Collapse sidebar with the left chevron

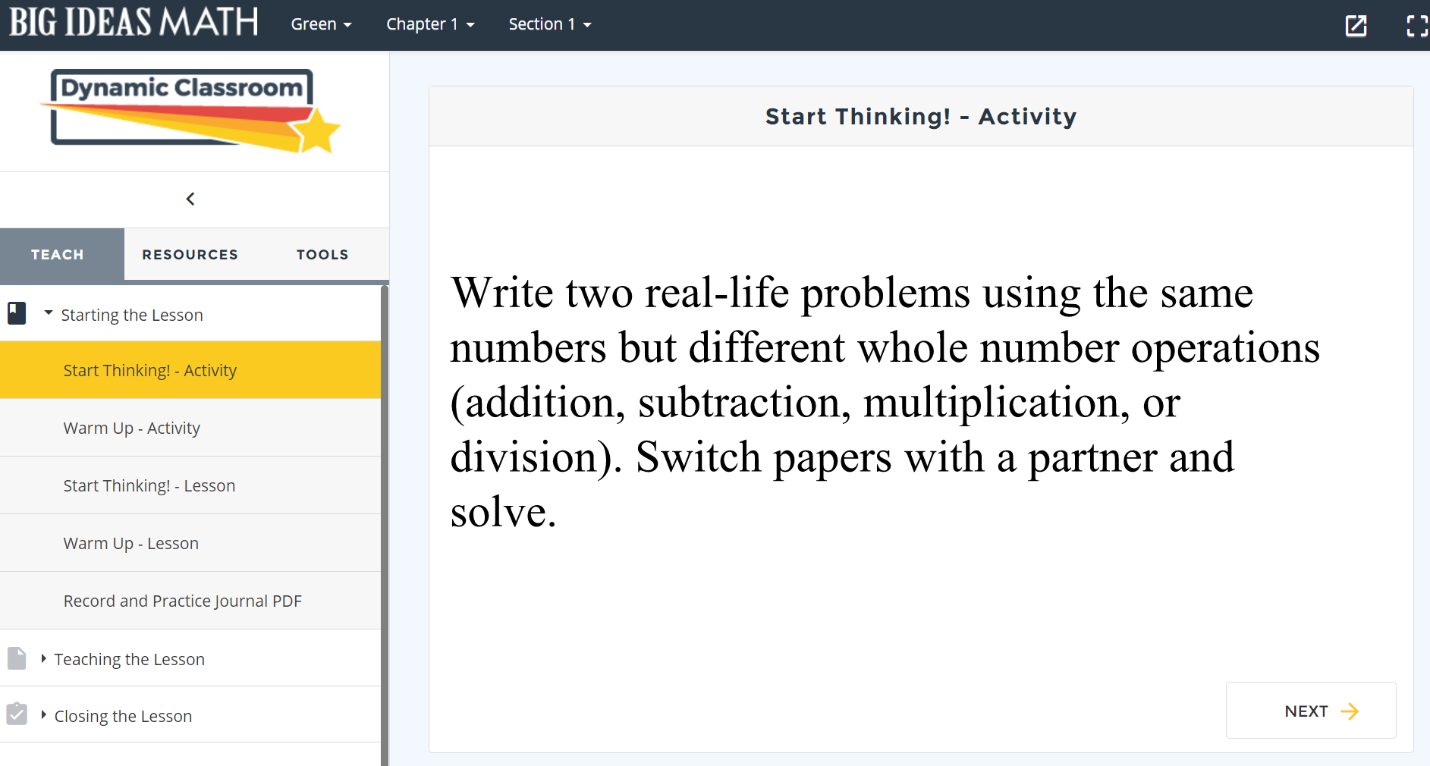[190, 199]
